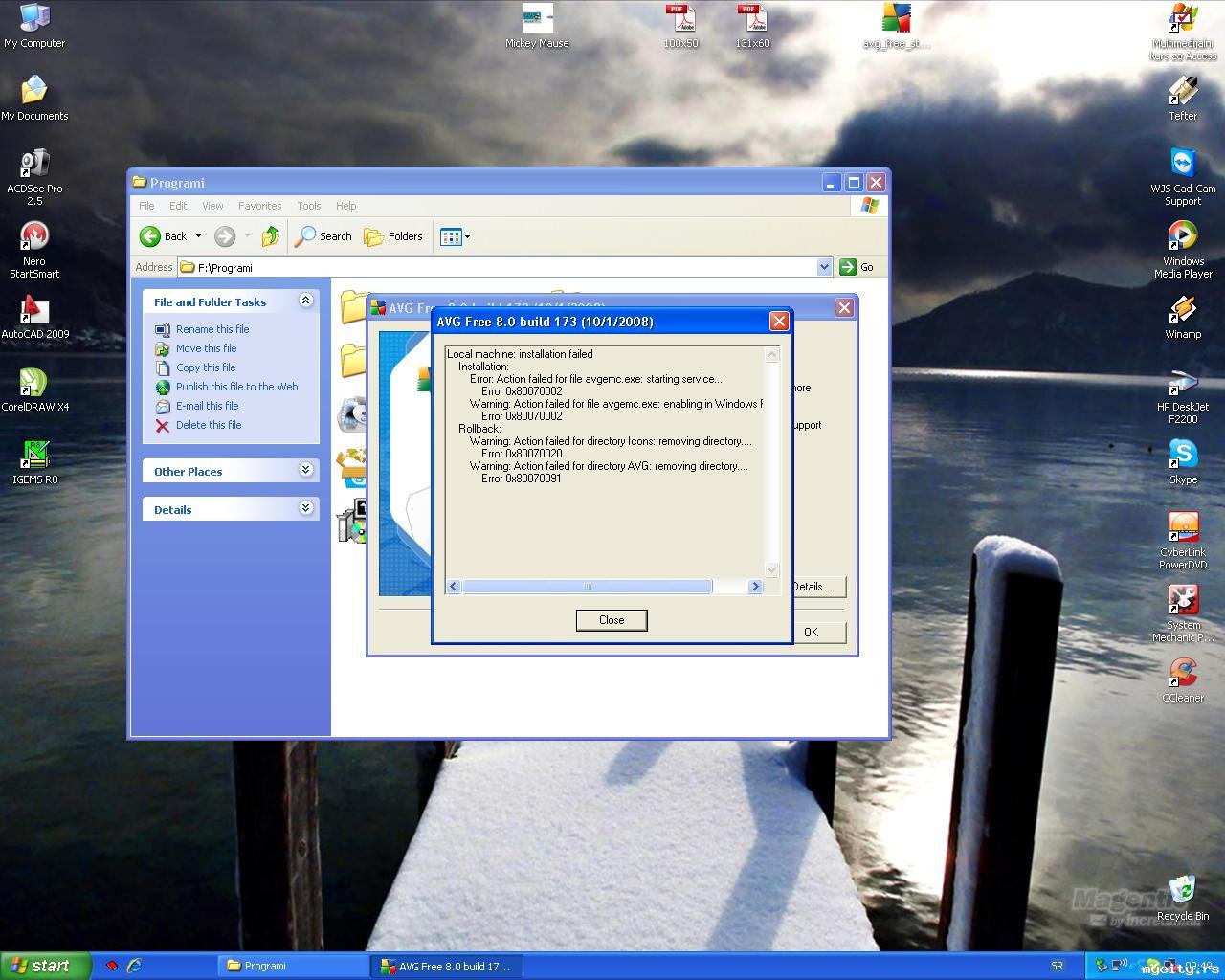Image resolution: width=1225 pixels, height=980 pixels.
Task: Click Rename this file link
Action: [x=212, y=329]
